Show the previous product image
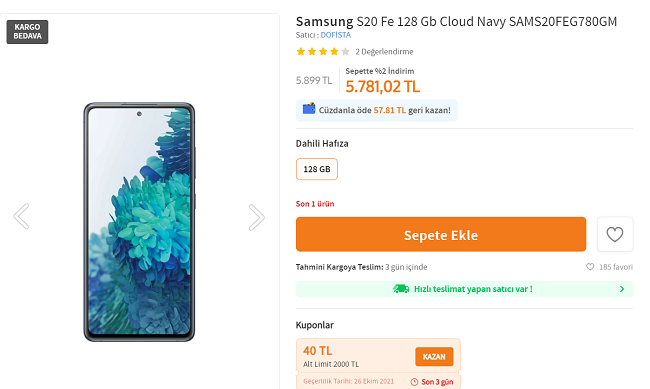Screen dimensions: 650x389 (x=21, y=216)
